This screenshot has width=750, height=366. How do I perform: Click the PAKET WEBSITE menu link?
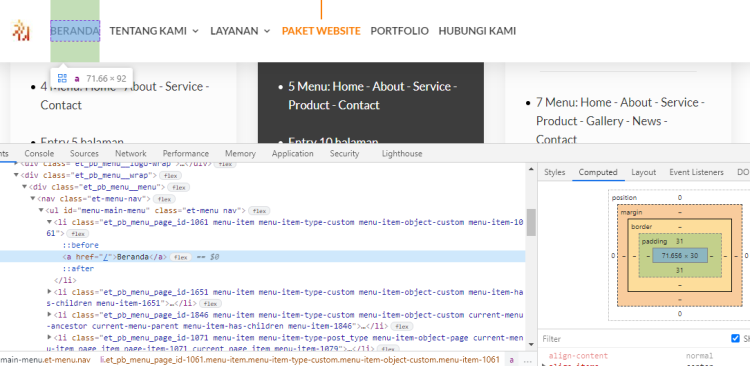pyautogui.click(x=321, y=31)
